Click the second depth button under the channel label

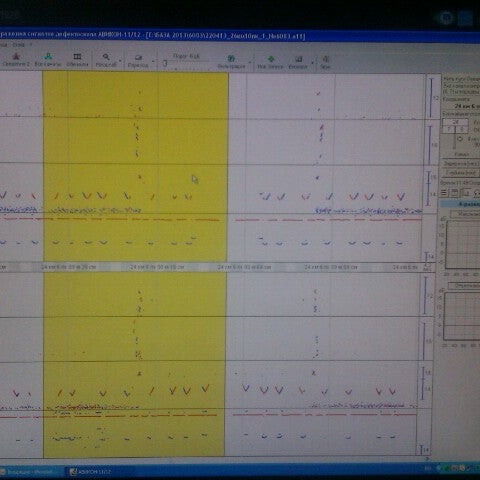point(460,173)
